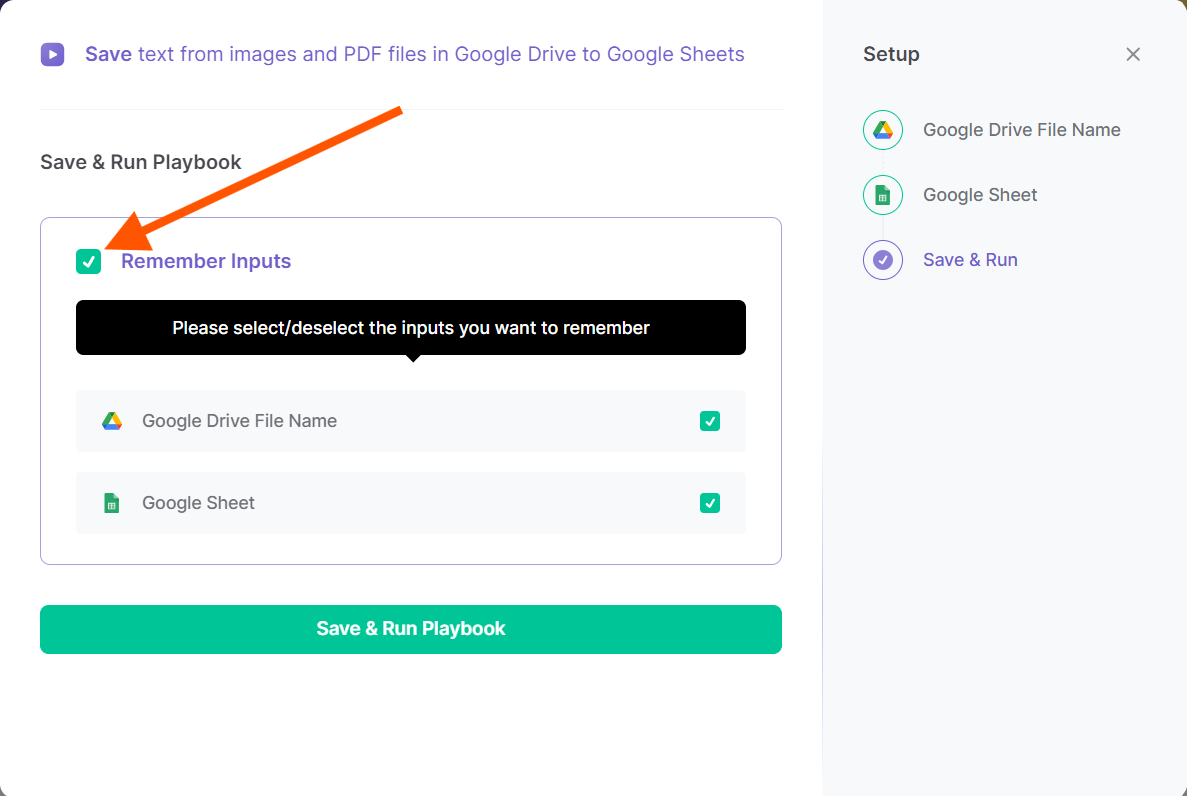Click the Save & Run checkmark step icon

pyautogui.click(x=883, y=260)
